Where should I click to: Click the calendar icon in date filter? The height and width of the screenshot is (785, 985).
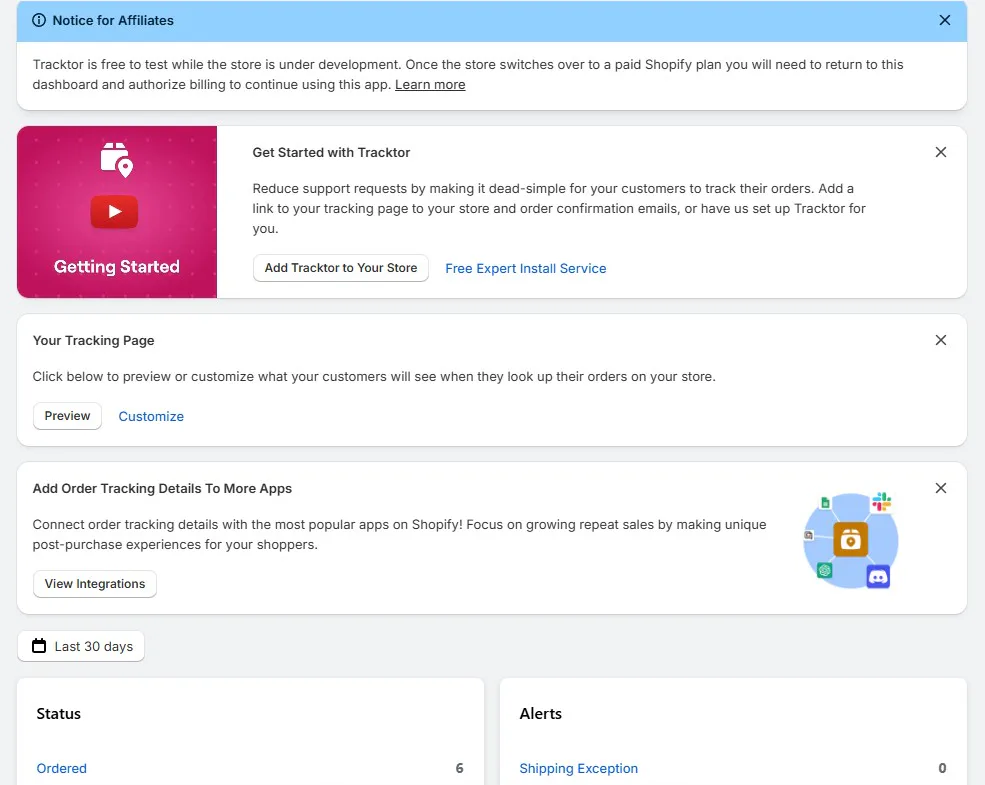coord(39,646)
